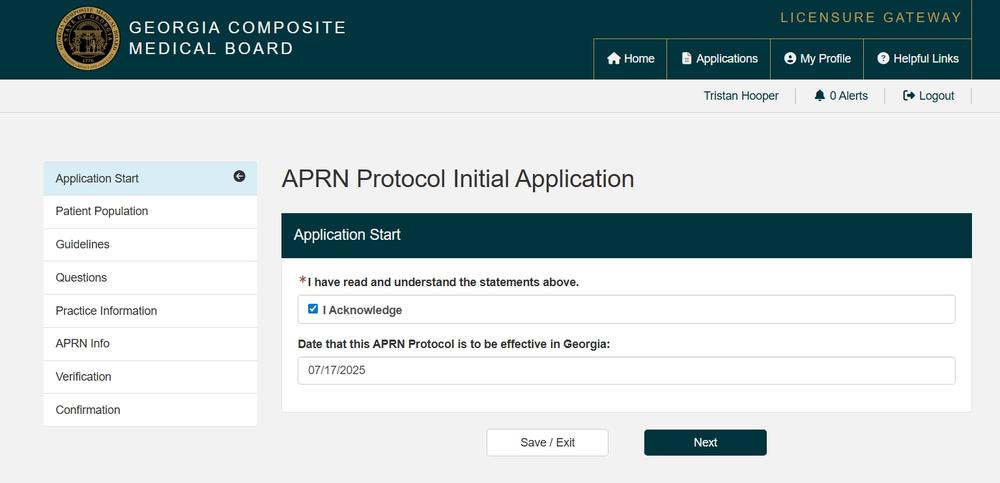Click the Licensure Gateway header text
Image resolution: width=1000 pixels, height=483 pixels.
click(x=871, y=18)
